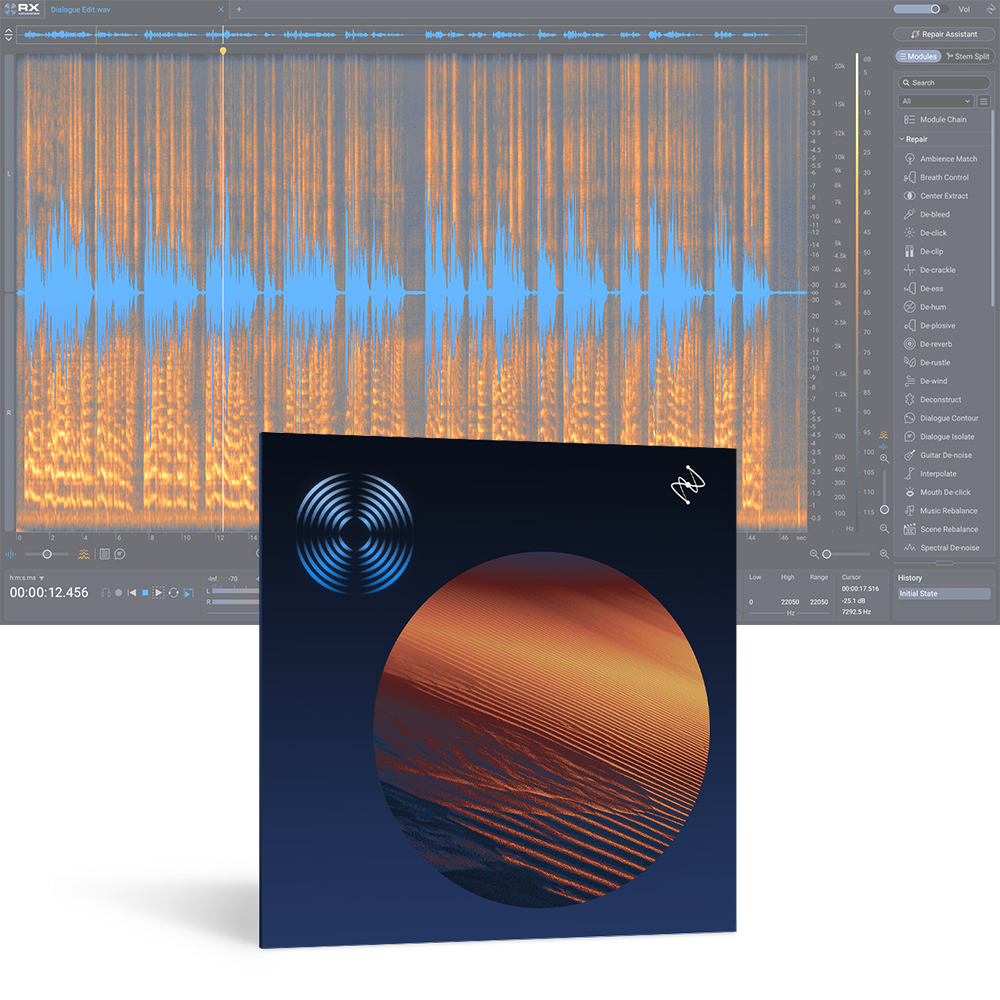
Task: Click the speech bubble comments icon
Action: tap(120, 554)
